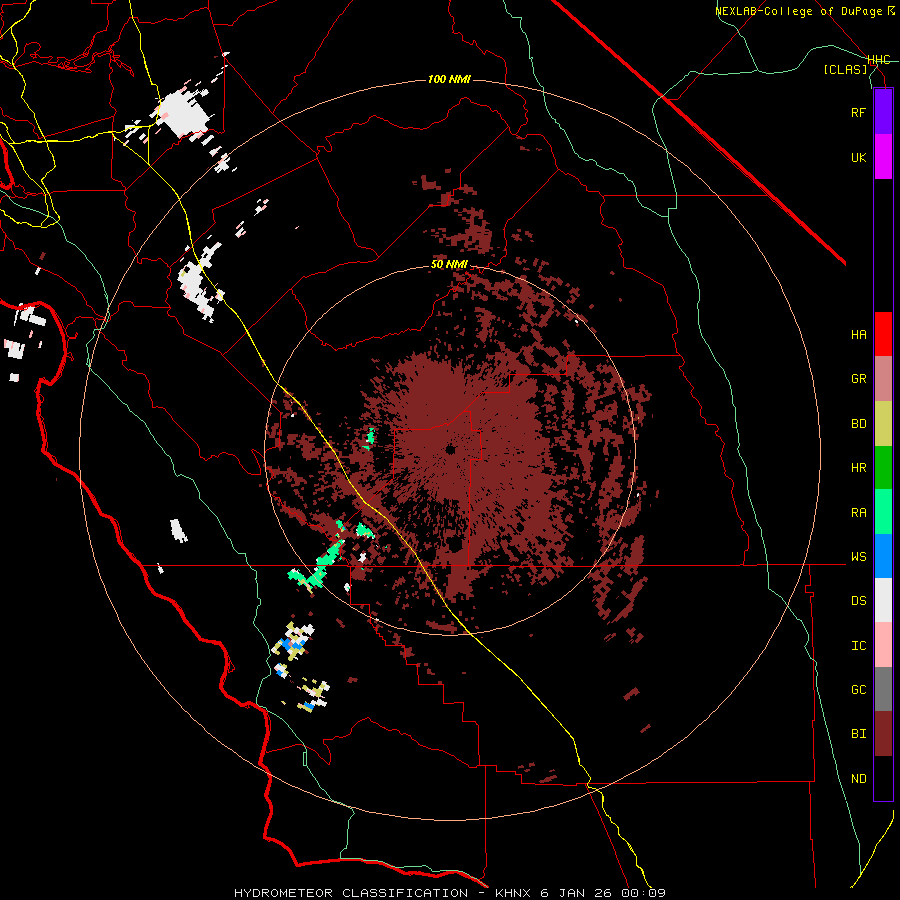The image size is (900, 900).
Task: Click the radar site center dot
Action: [x=450, y=449]
